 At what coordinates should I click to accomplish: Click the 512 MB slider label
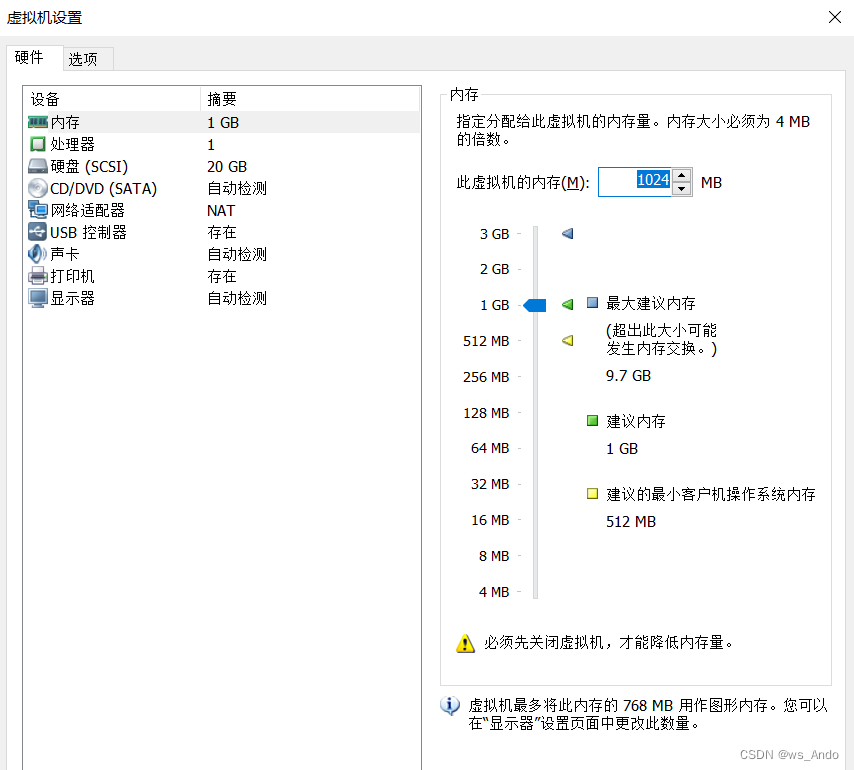486,341
